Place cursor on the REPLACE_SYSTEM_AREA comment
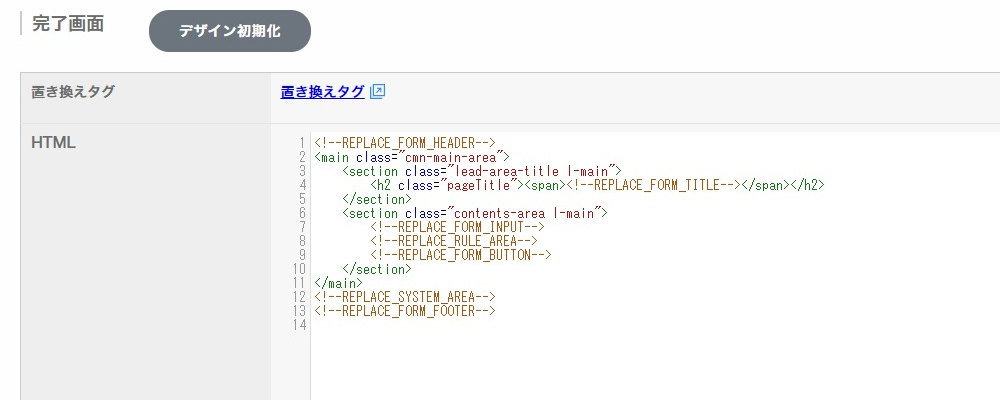Screen dimensions: 1000x400 pos(405,297)
